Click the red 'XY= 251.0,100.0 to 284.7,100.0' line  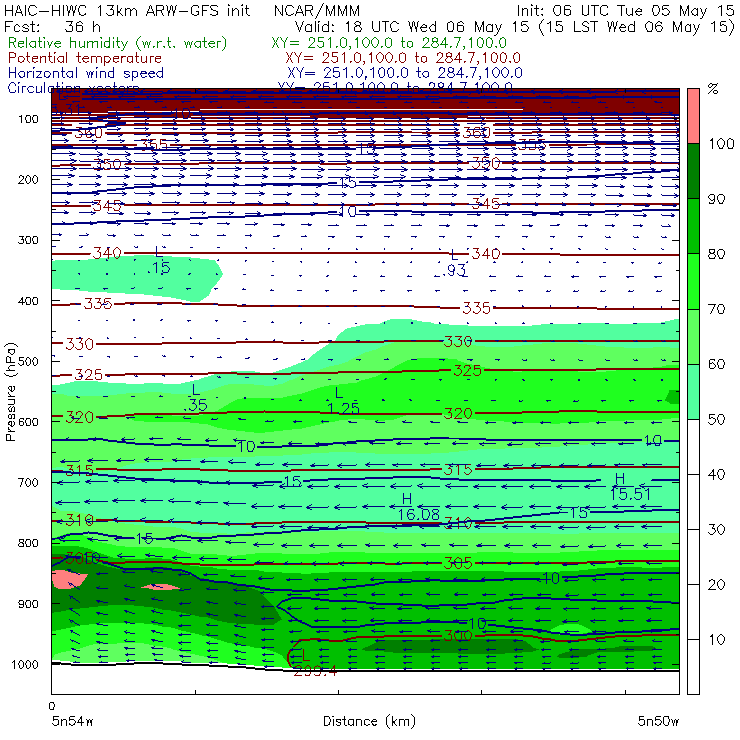pos(403,58)
